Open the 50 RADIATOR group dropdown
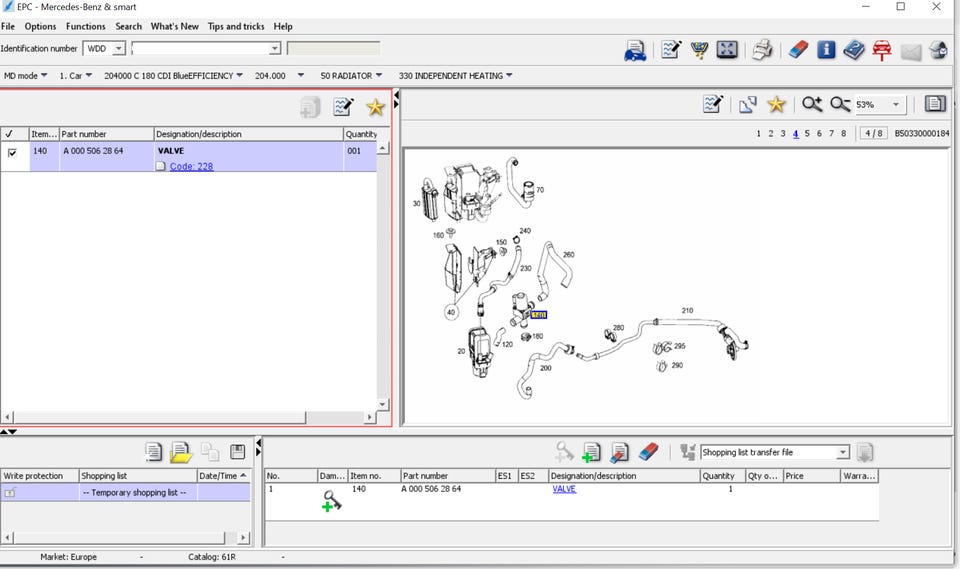Screen dimensions: 960x569 351,75
